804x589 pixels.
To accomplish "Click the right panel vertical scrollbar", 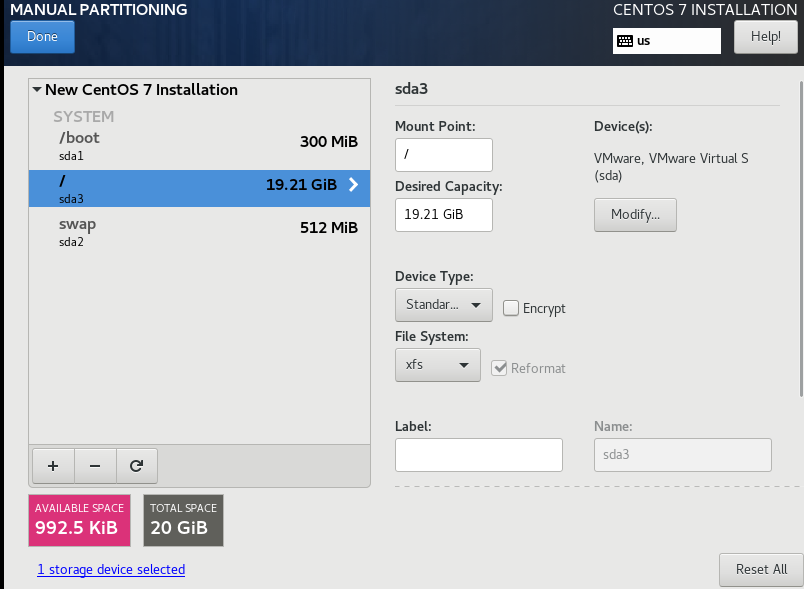I will click(801, 238).
